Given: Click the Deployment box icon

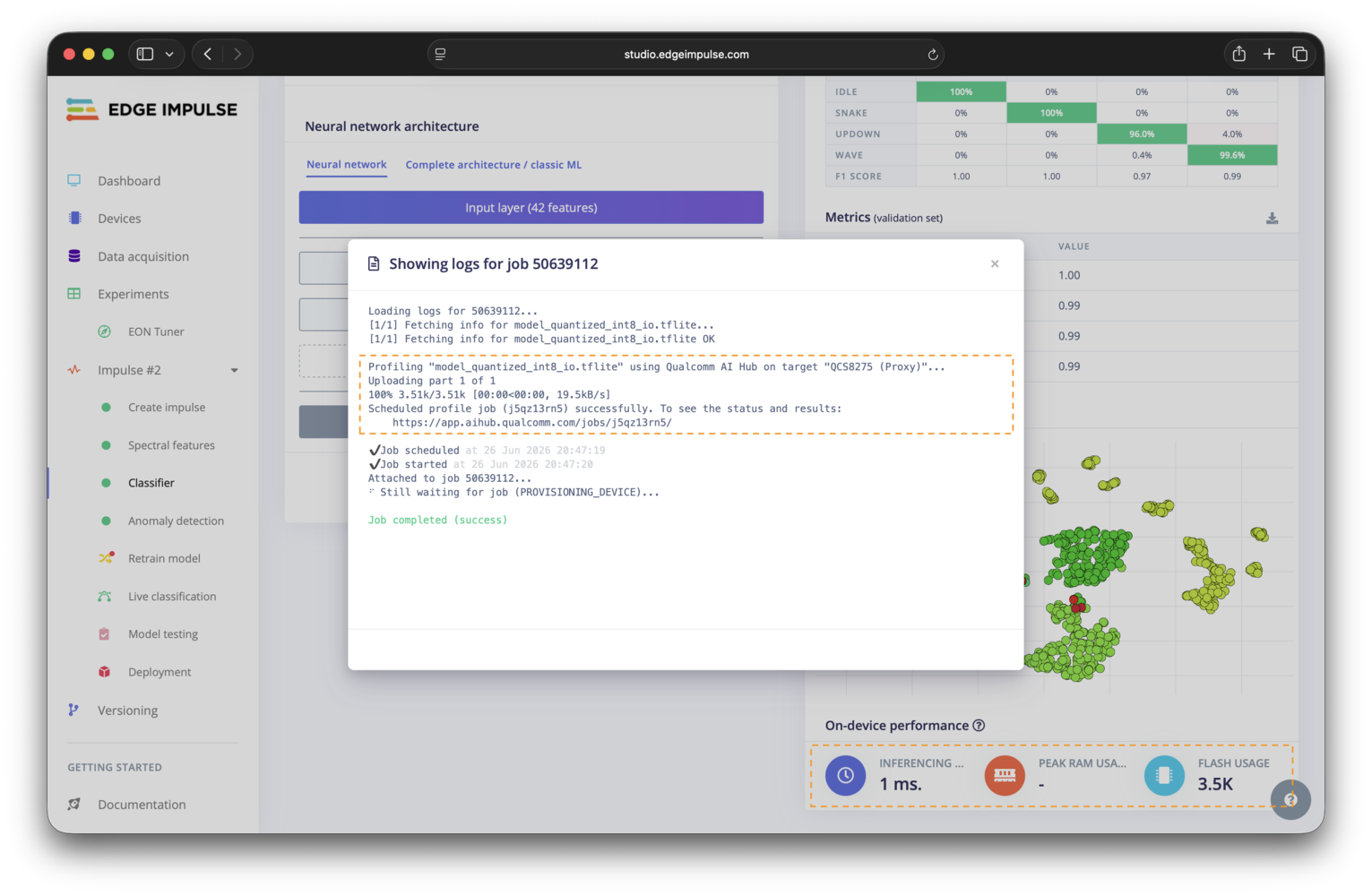Looking at the screenshot, I should 105,672.
